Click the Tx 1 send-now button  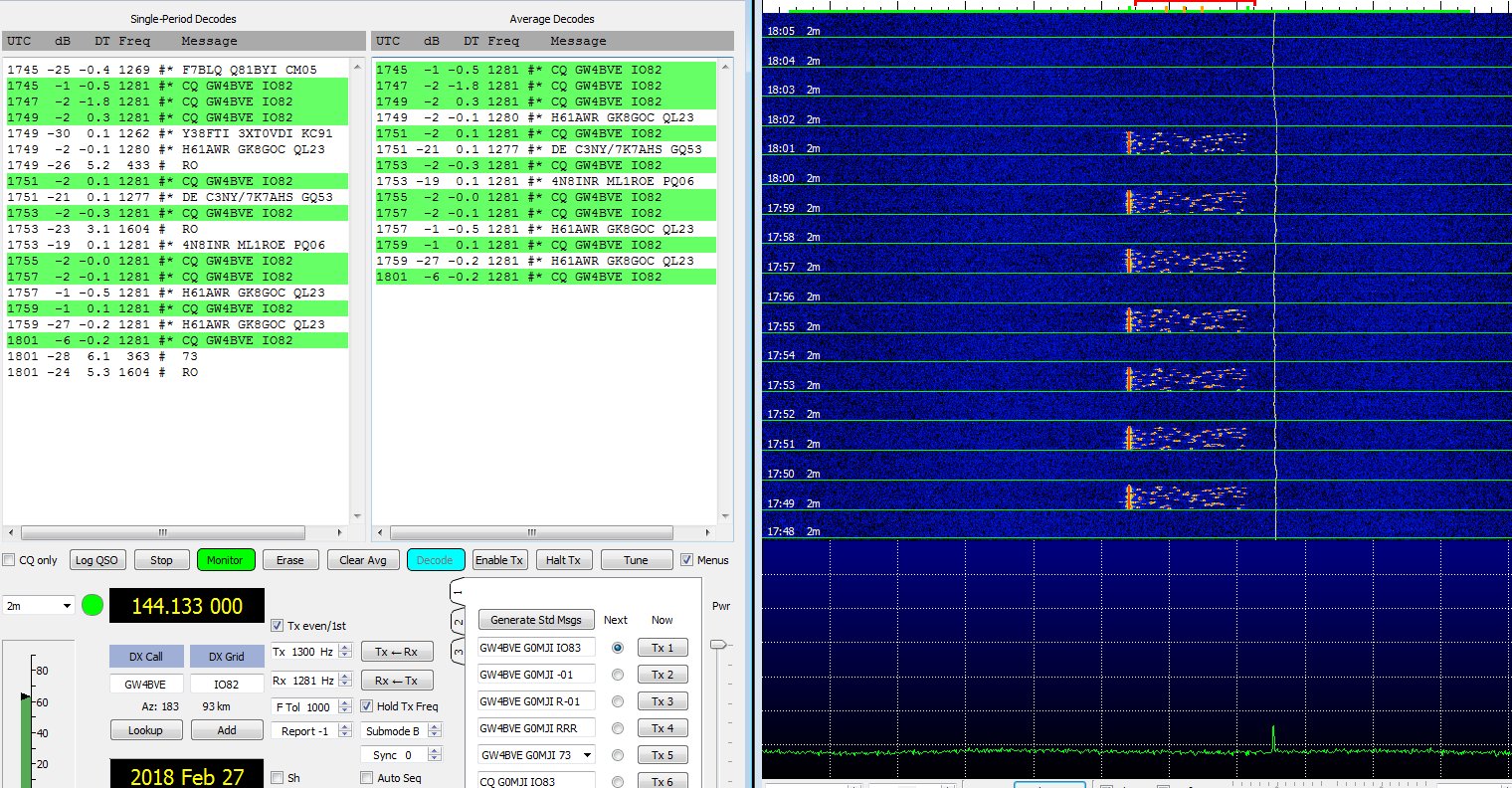pos(662,648)
